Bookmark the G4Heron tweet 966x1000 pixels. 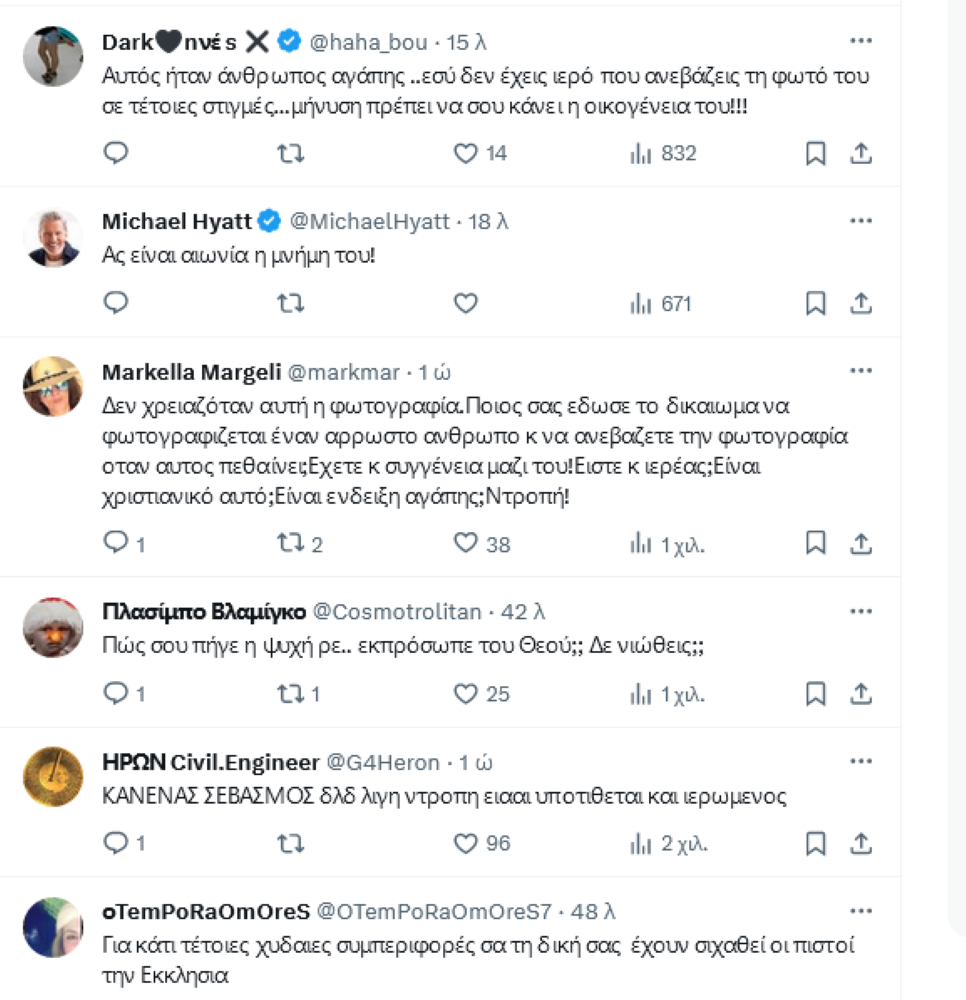(x=816, y=843)
